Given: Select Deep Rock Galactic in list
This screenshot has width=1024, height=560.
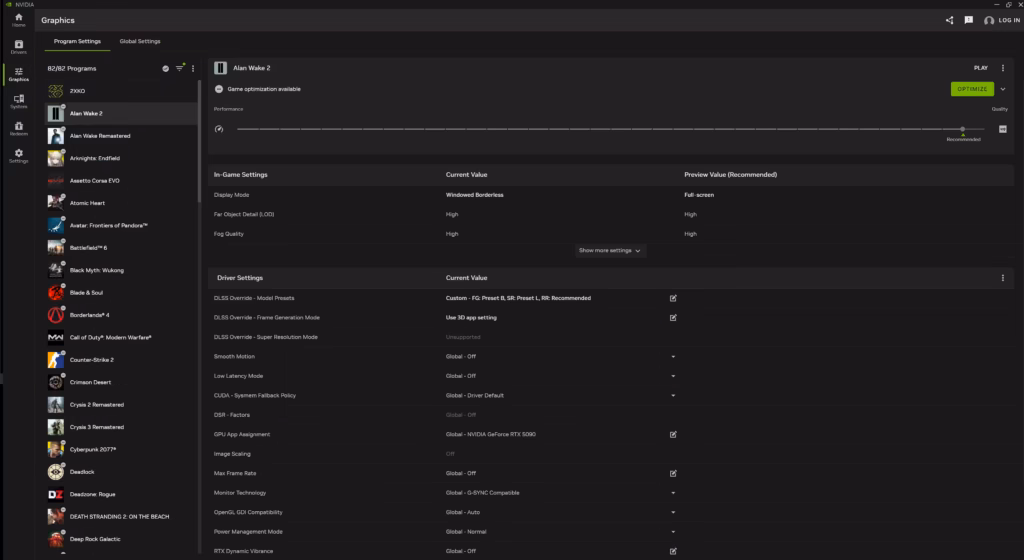Looking at the screenshot, I should click(x=121, y=539).
